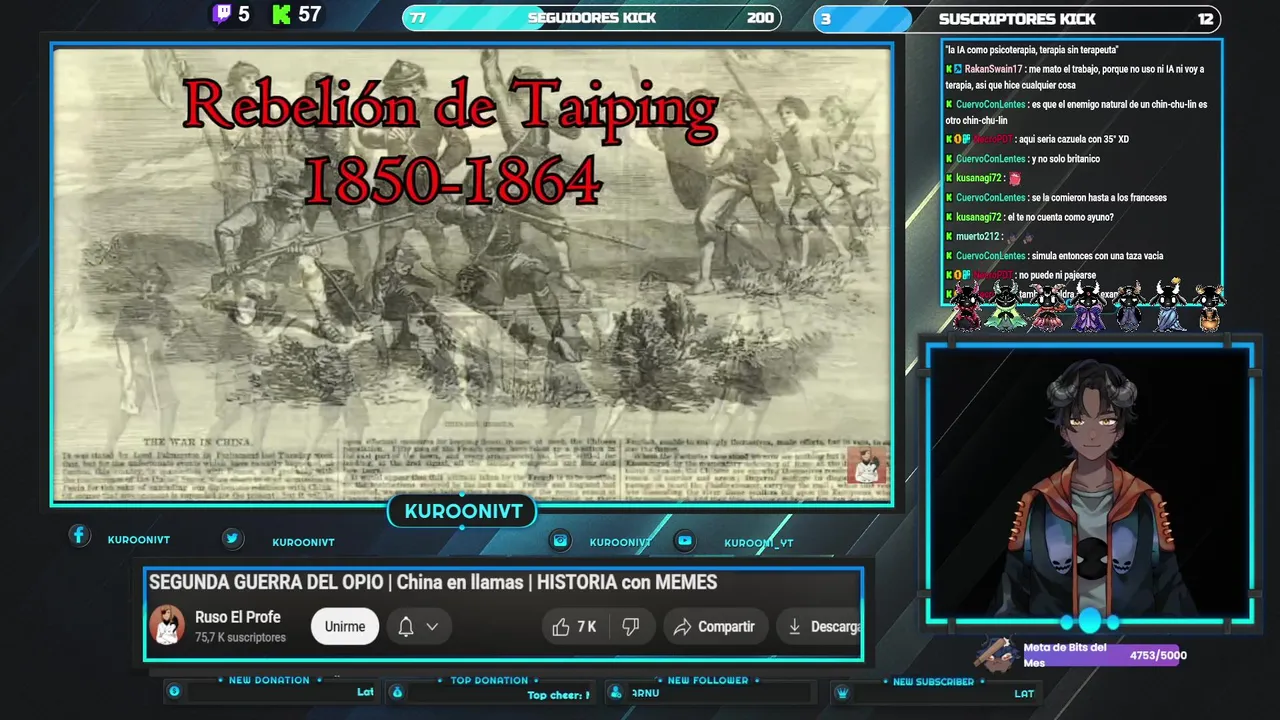Click the New Donation label
The height and width of the screenshot is (720, 1280).
269,680
